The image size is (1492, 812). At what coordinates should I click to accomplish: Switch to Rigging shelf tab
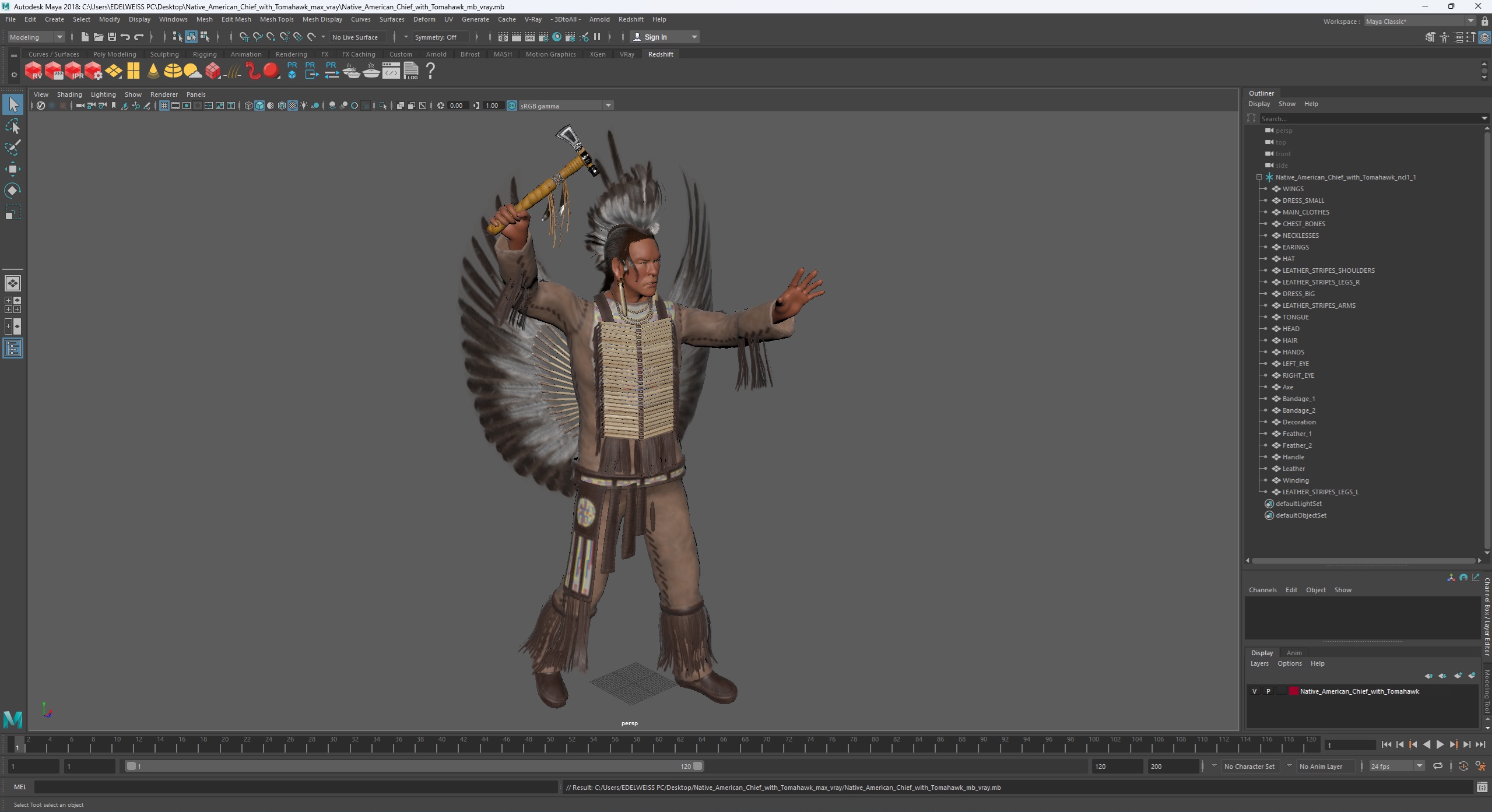tap(205, 54)
